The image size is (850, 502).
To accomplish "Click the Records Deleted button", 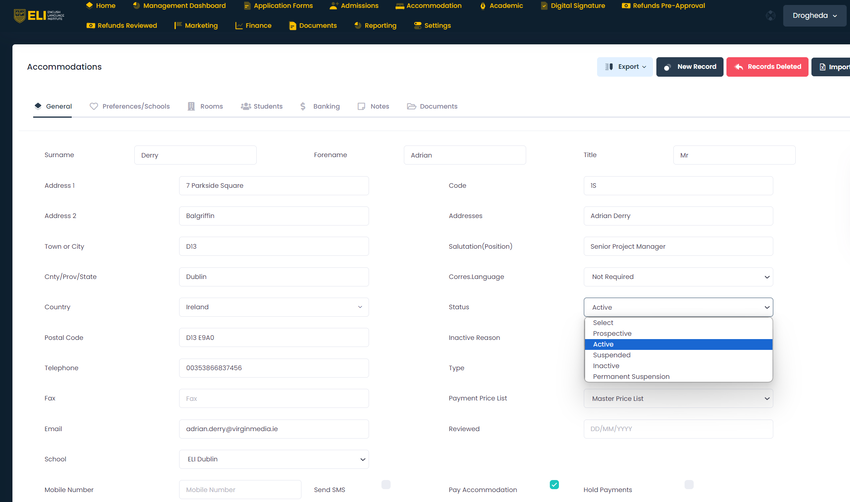I will pos(767,67).
